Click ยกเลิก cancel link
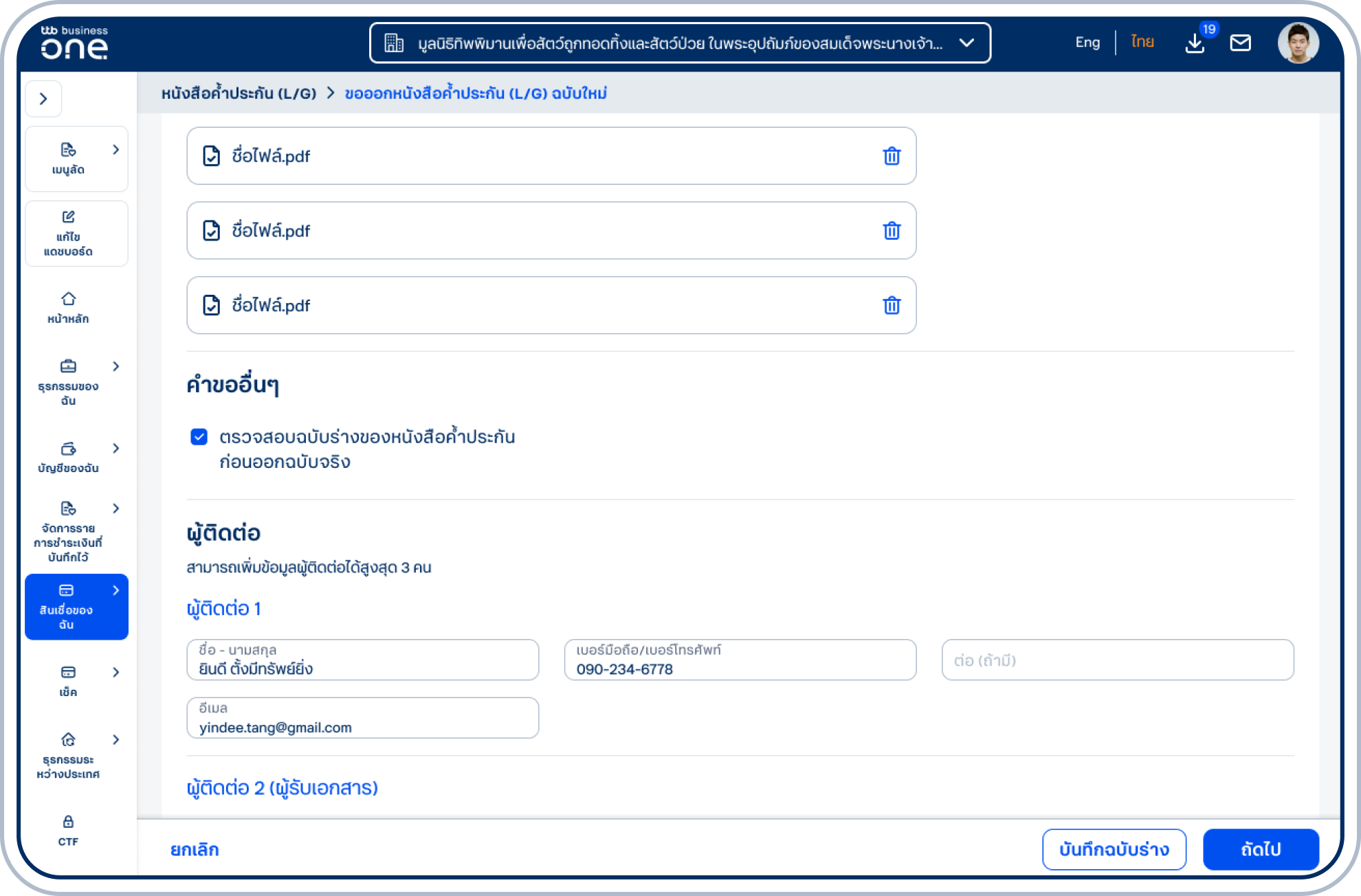This screenshot has height=896, width=1361. [195, 850]
